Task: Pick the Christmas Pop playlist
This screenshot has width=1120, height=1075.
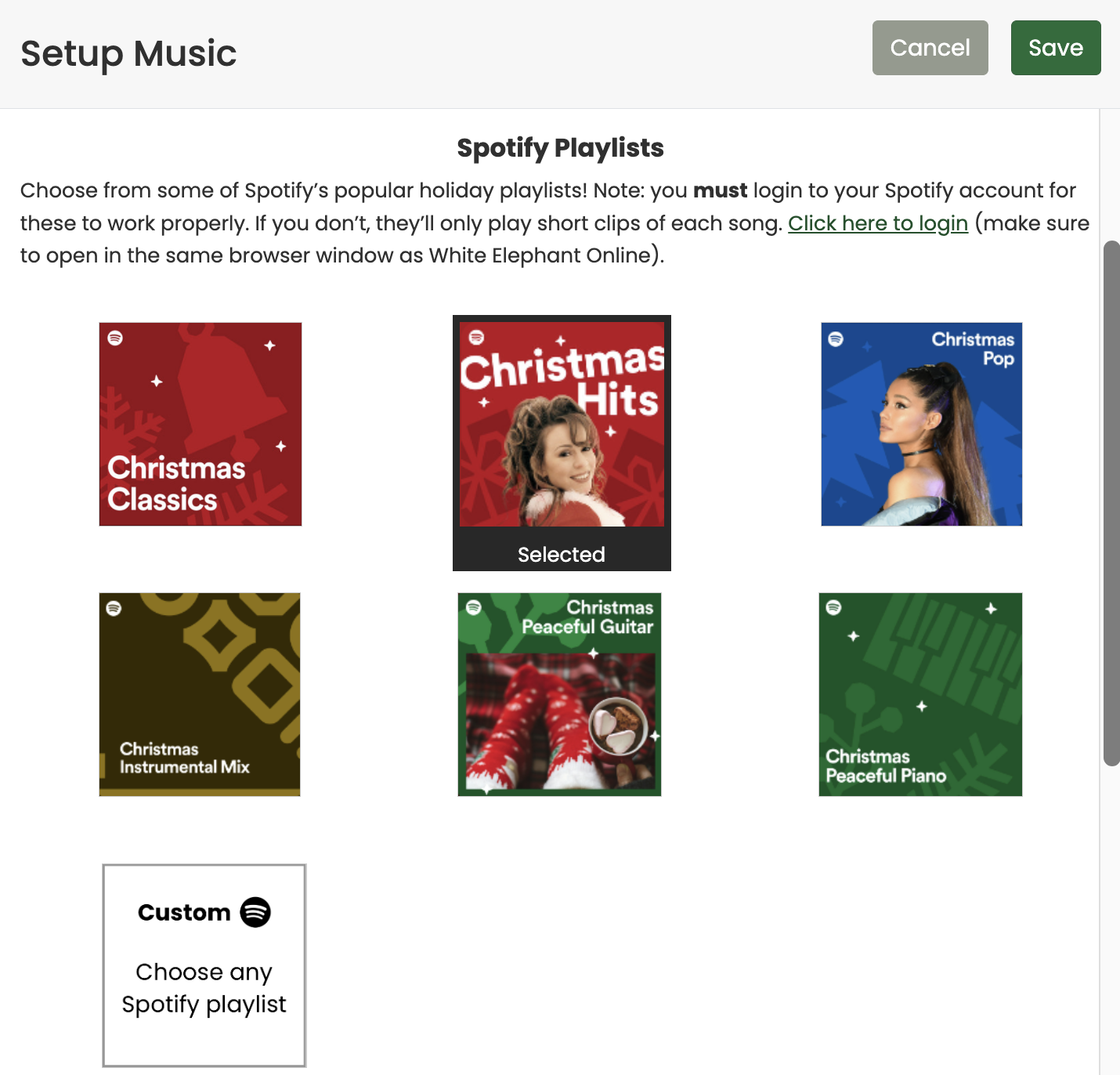Action: pos(922,424)
